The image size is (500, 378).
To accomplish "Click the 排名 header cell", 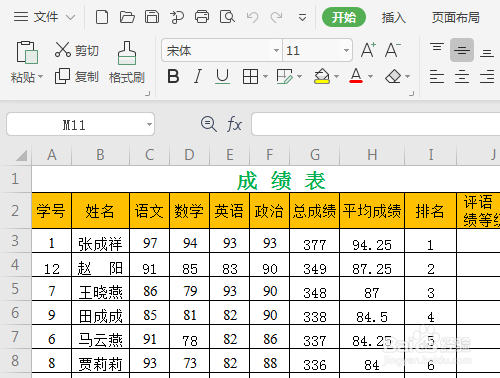I will 430,211.
